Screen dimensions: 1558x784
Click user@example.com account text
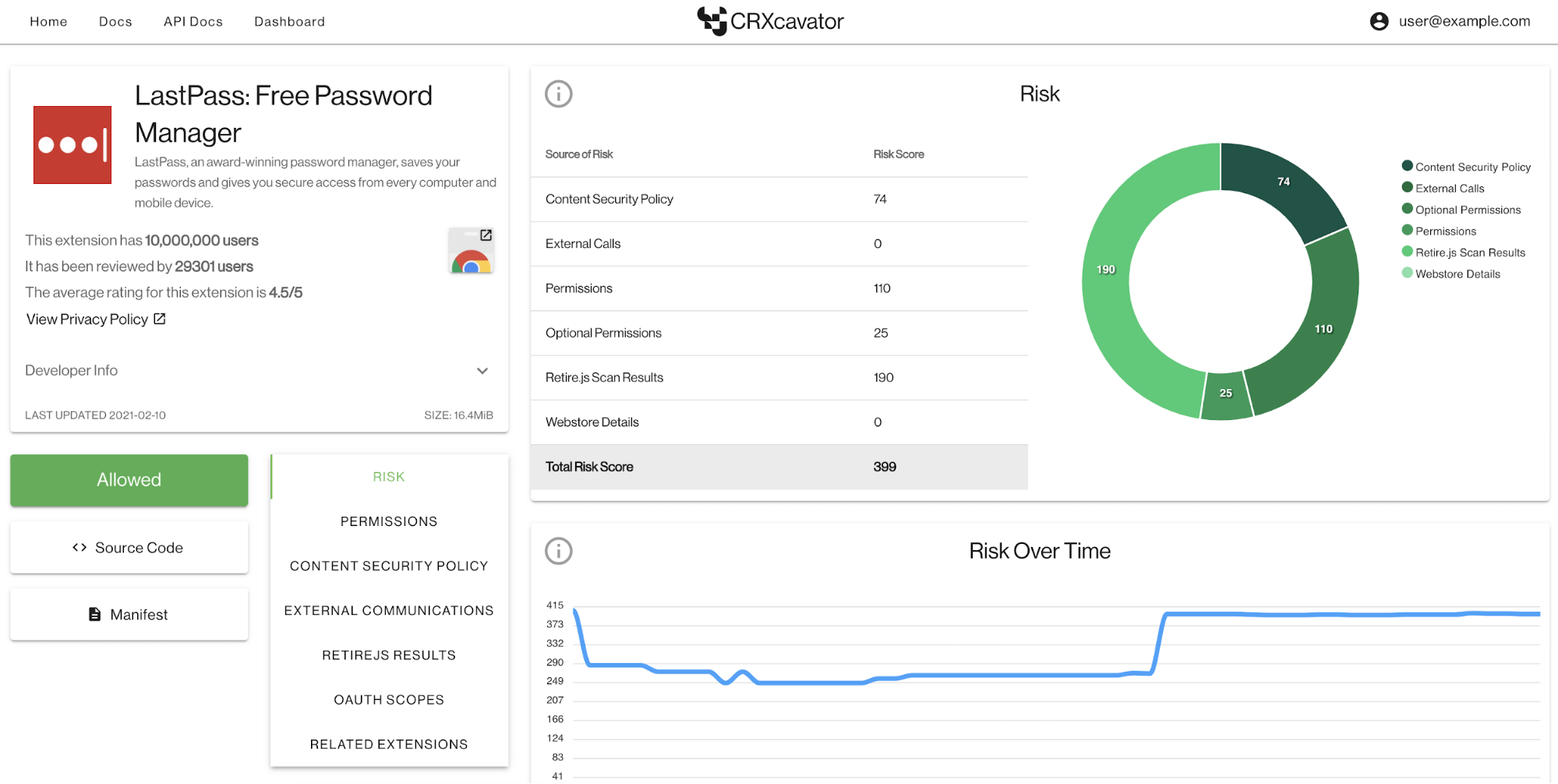pyautogui.click(x=1464, y=21)
